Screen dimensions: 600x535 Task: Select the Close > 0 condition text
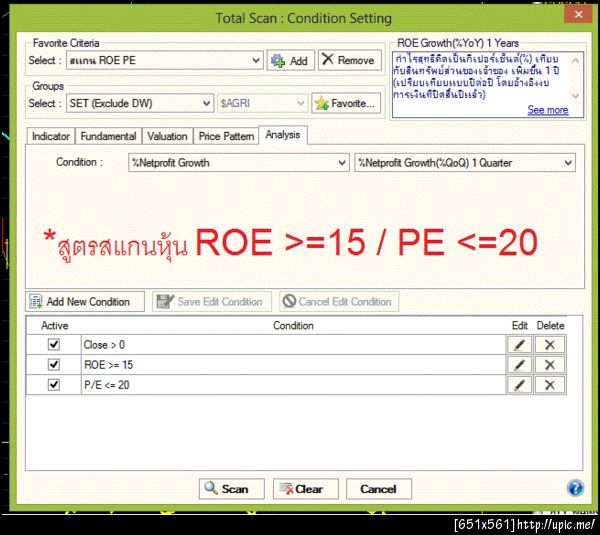[x=104, y=345]
